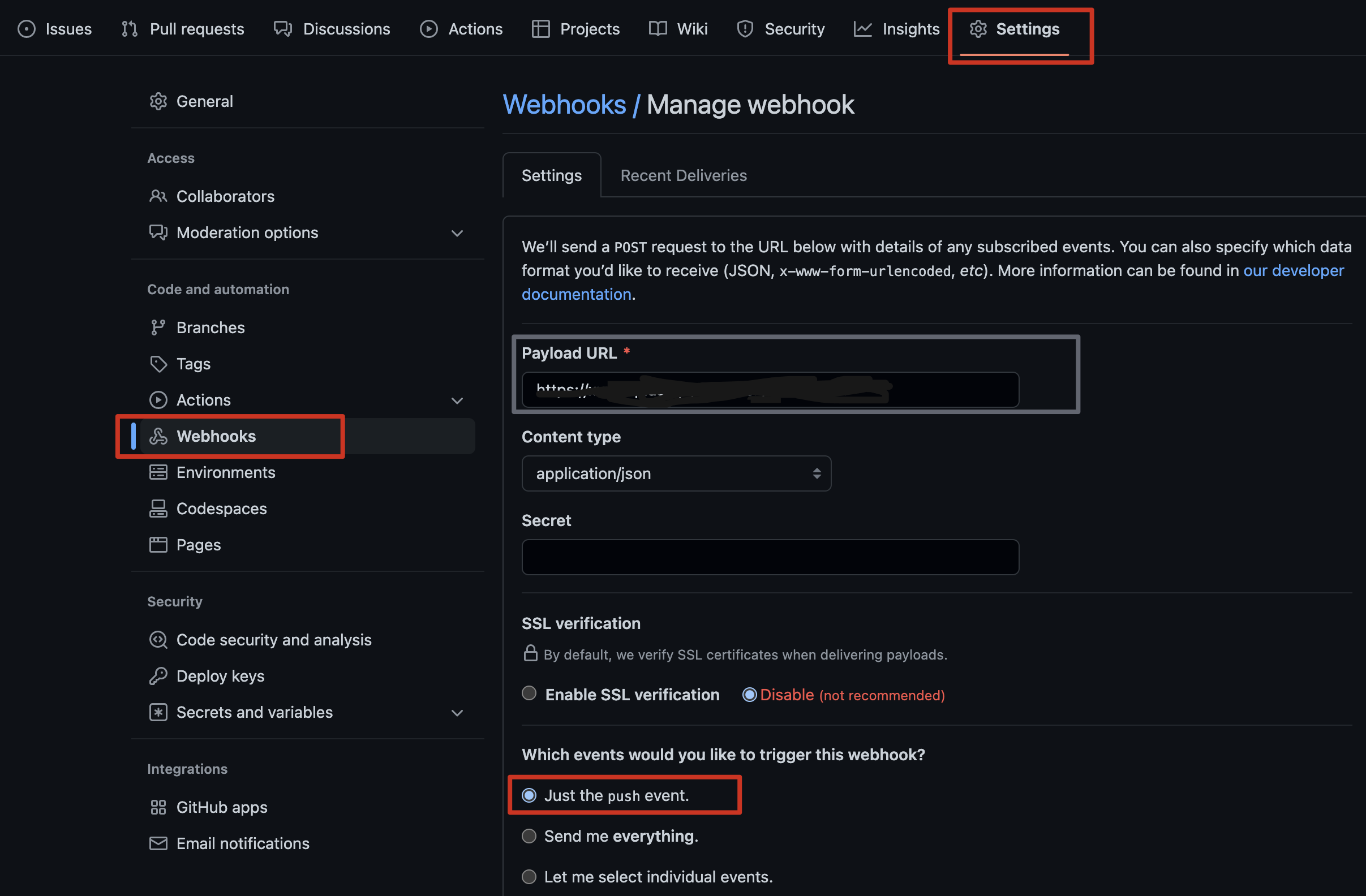Open the Wiki tab label
Image resolution: width=1366 pixels, height=896 pixels.
(692, 29)
